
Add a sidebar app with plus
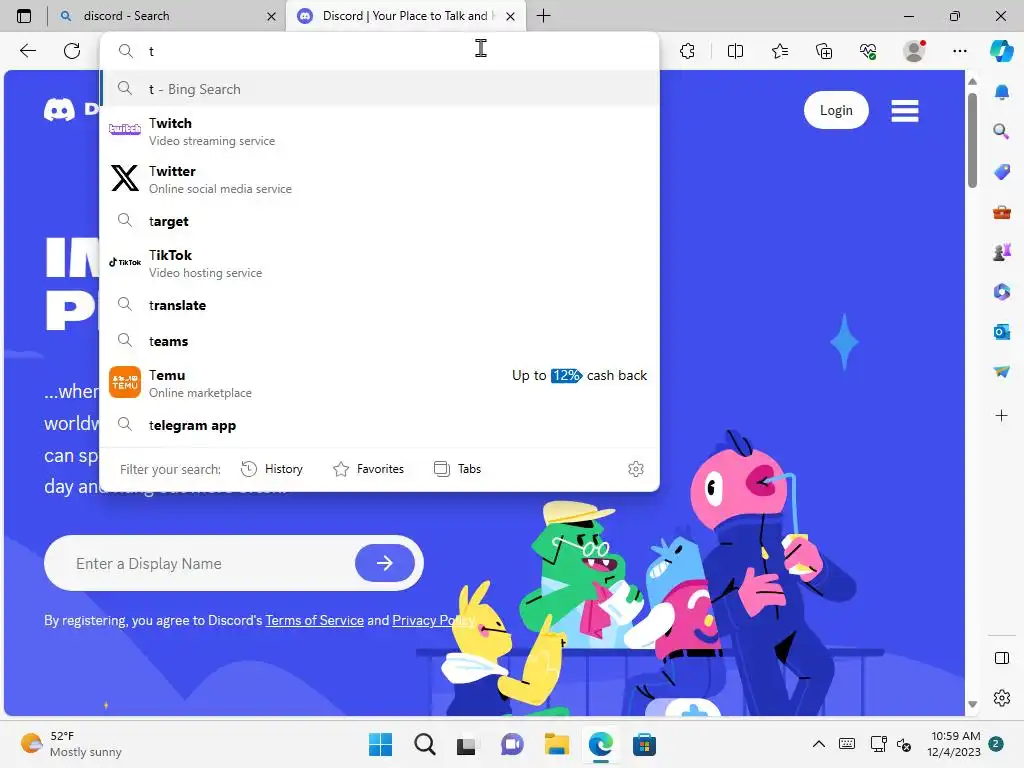1002,415
